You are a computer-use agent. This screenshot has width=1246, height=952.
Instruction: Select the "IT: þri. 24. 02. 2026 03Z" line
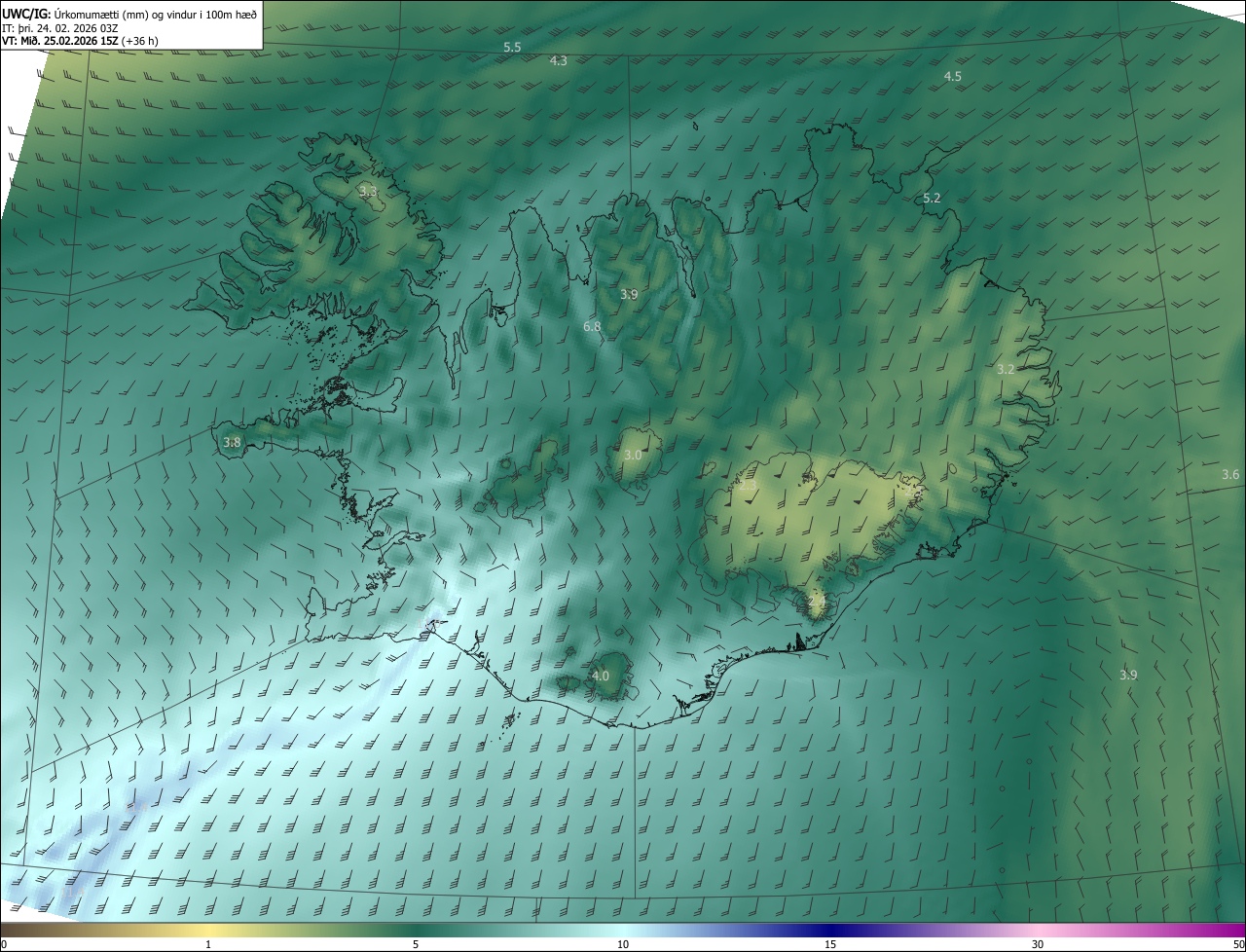[x=60, y=28]
